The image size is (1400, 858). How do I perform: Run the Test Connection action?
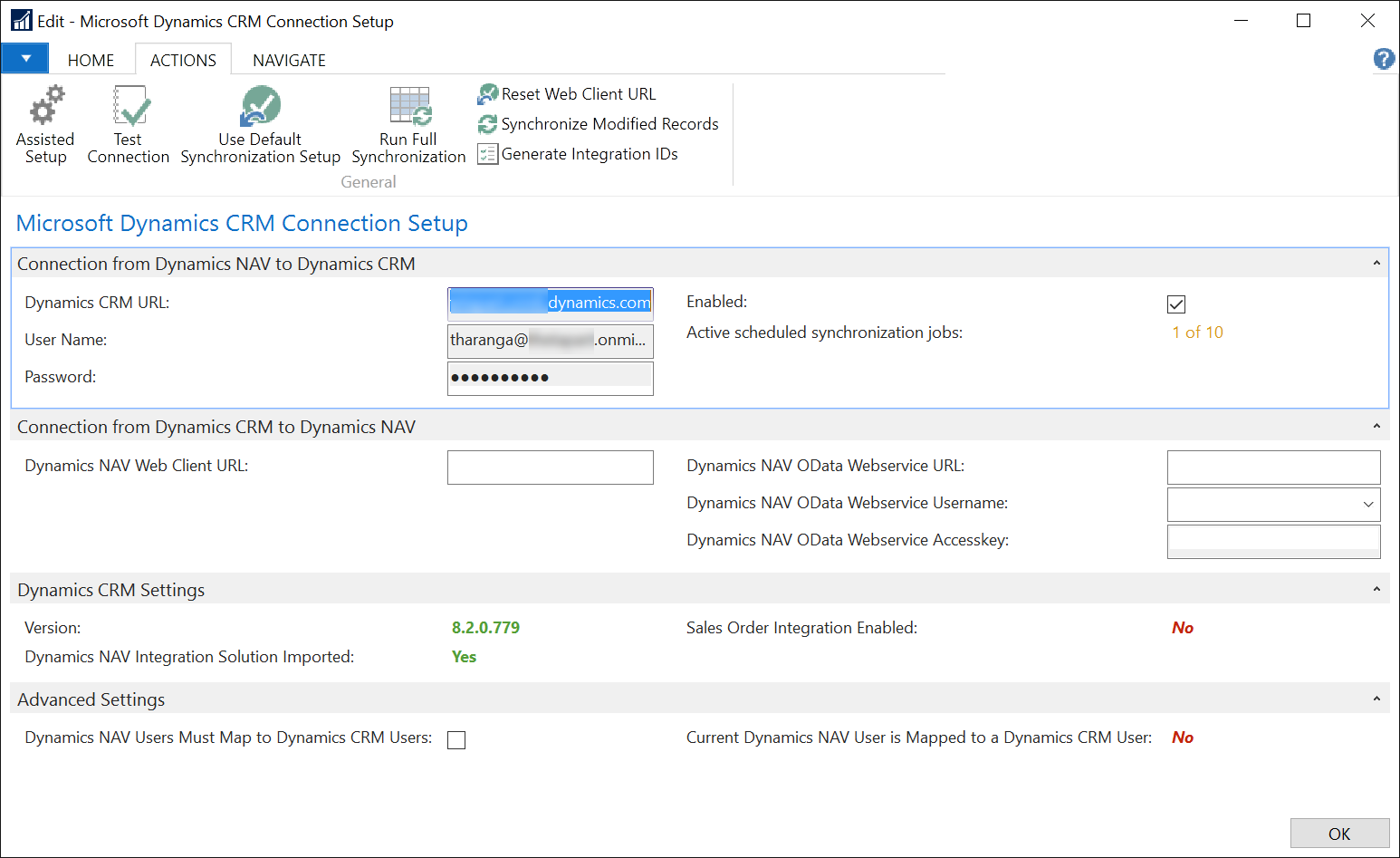129,125
